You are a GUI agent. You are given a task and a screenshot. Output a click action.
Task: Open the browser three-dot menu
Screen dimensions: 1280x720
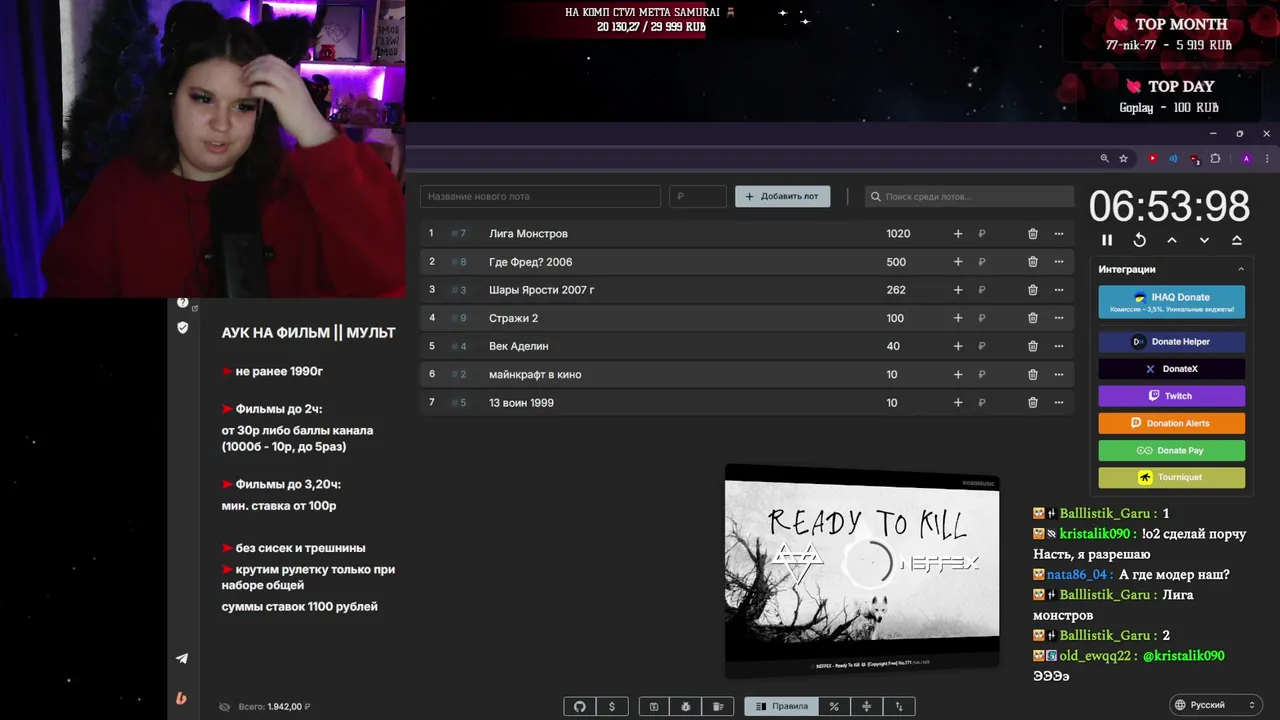(1268, 158)
